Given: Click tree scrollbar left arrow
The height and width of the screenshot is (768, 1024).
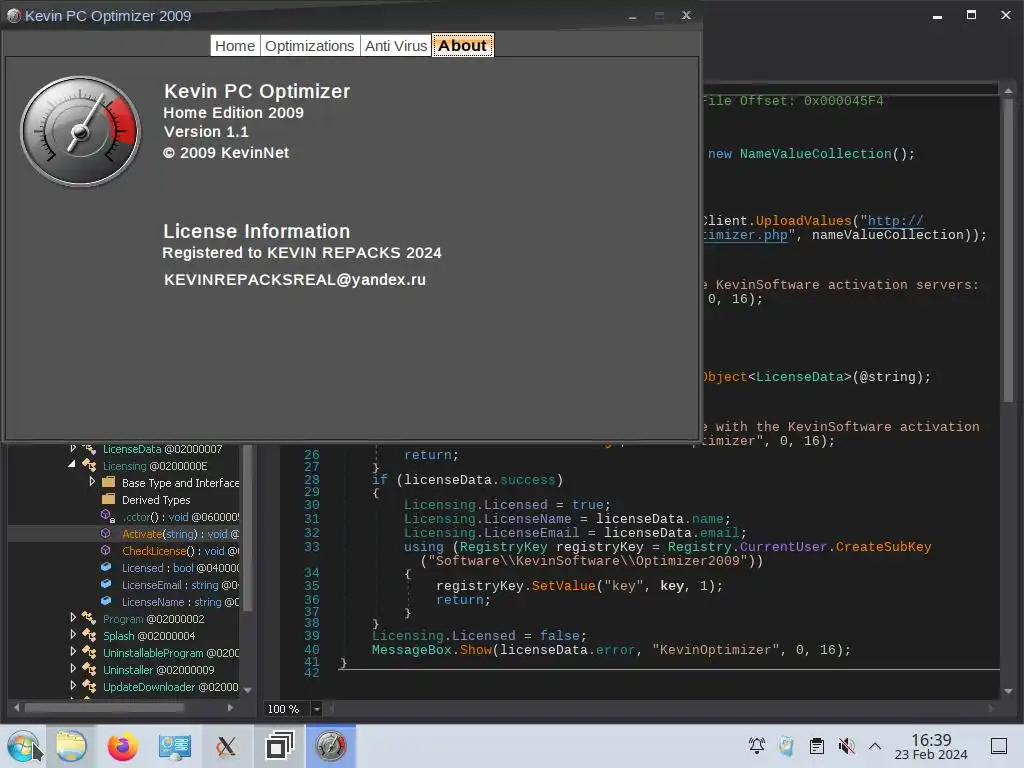Looking at the screenshot, I should (16, 707).
